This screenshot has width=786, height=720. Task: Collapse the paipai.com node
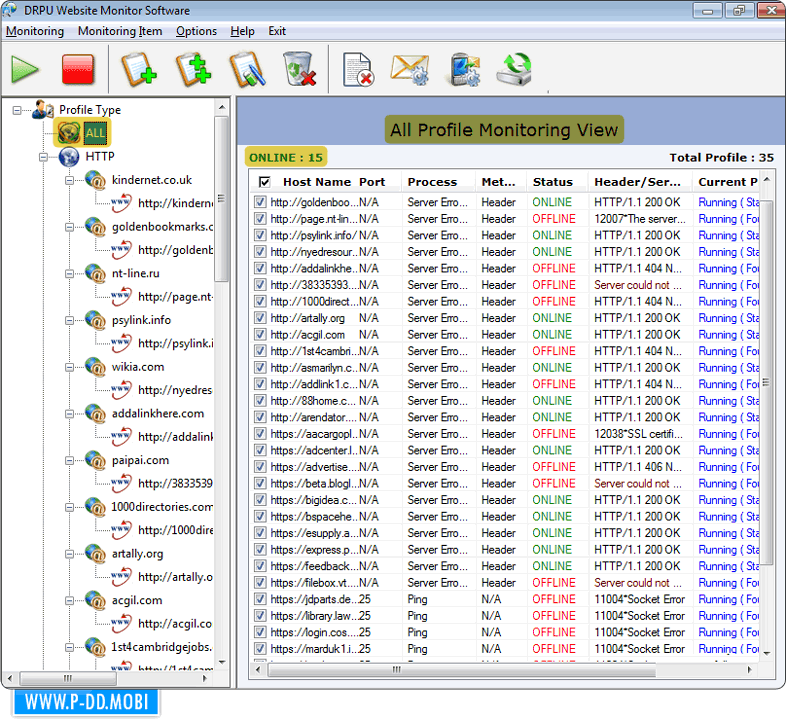(70, 460)
